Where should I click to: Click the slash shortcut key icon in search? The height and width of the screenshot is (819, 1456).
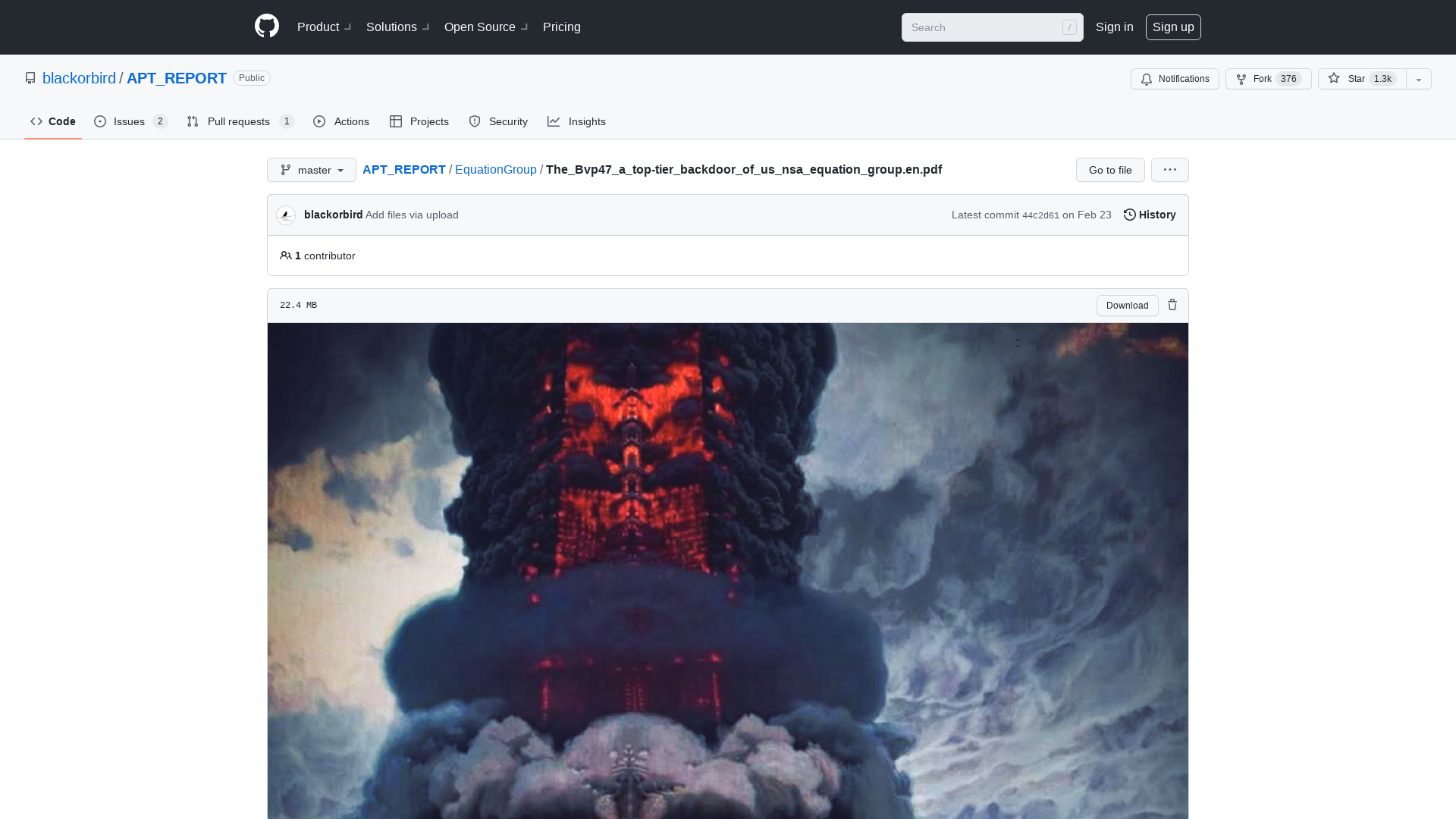(1069, 27)
